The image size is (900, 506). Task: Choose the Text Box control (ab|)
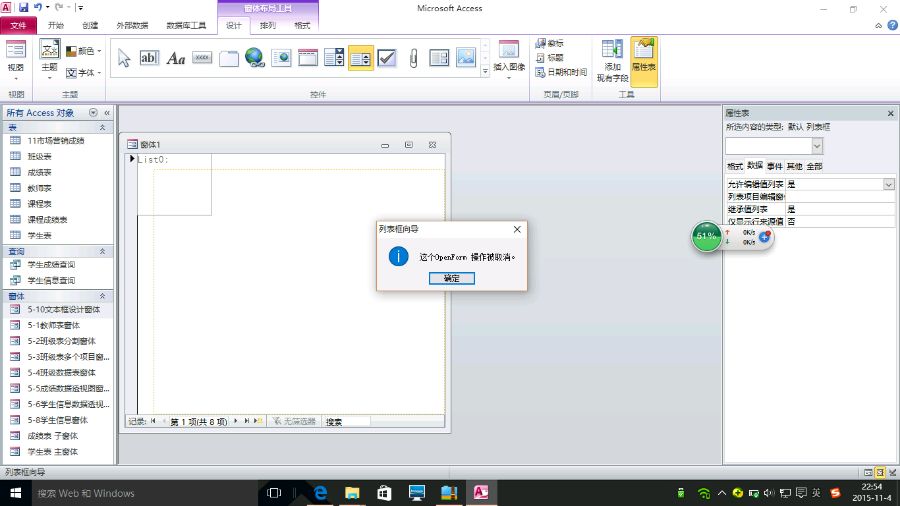(149, 58)
